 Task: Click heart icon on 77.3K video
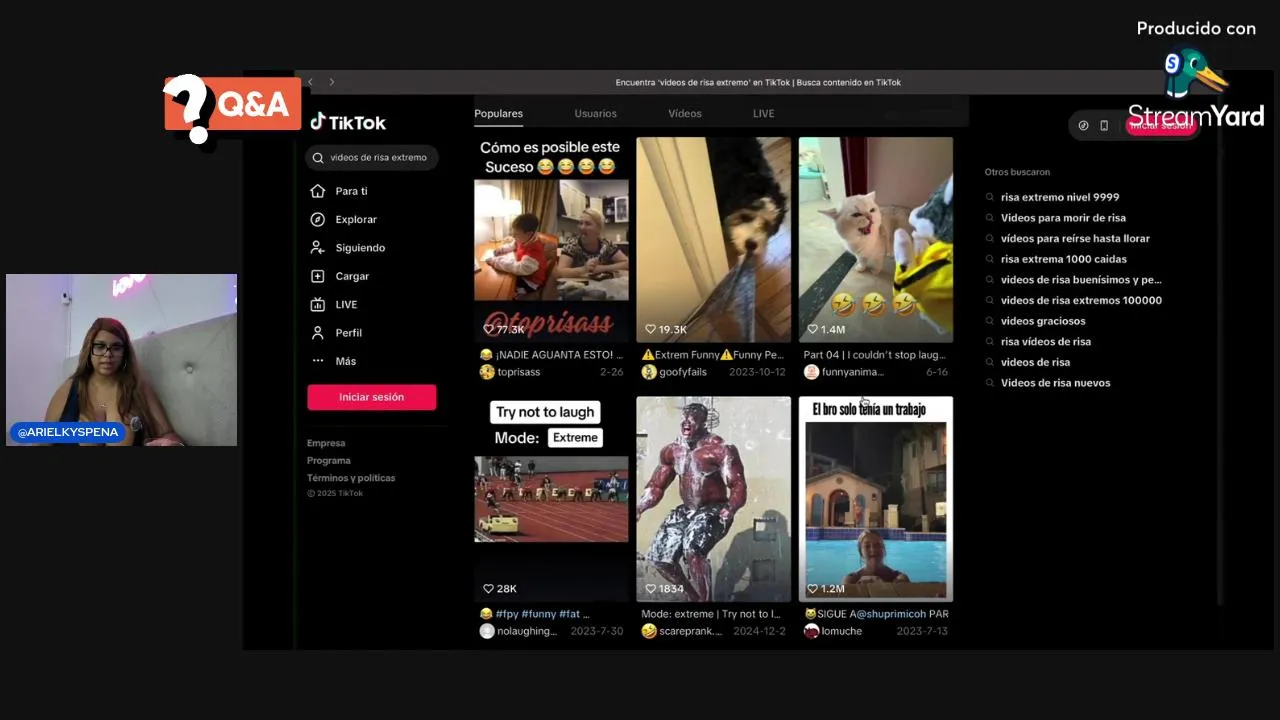pyautogui.click(x=489, y=329)
